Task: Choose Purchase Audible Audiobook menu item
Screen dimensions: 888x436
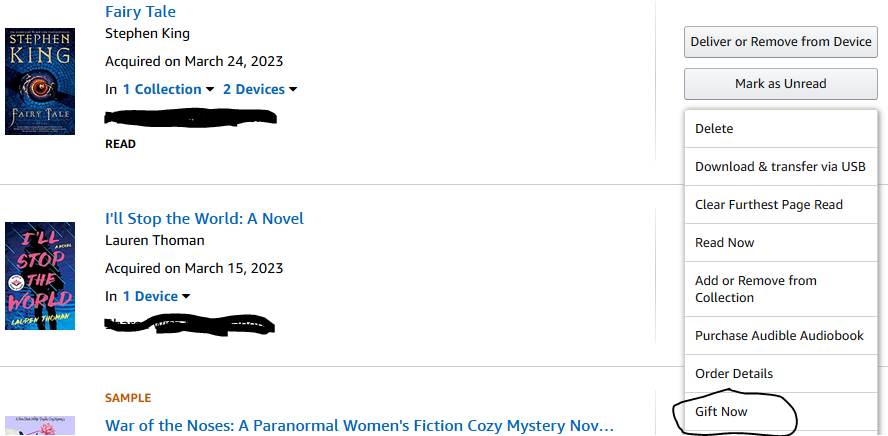Action: coord(779,336)
